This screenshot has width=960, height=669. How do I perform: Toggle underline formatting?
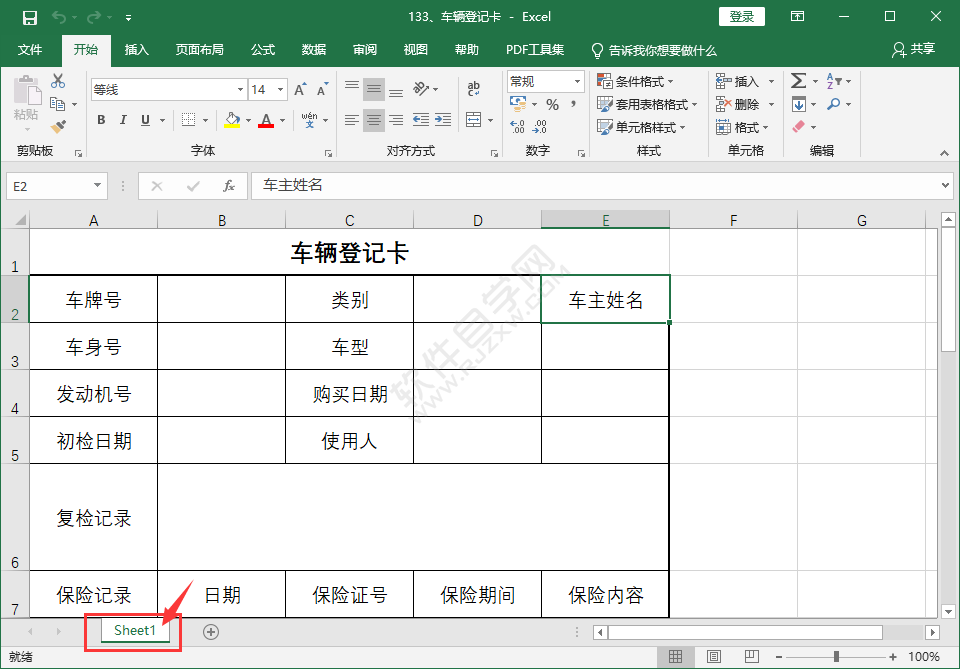(x=143, y=120)
